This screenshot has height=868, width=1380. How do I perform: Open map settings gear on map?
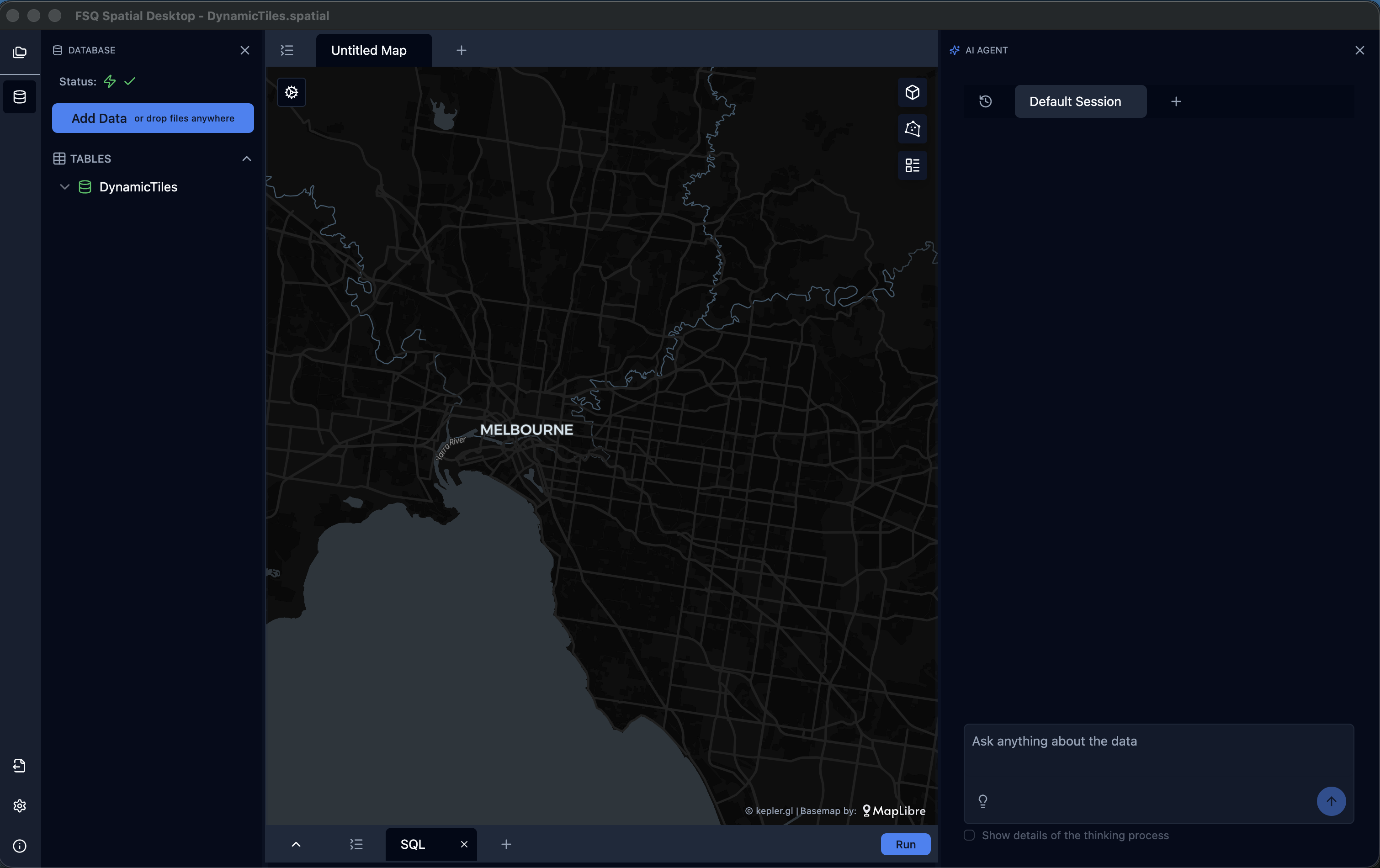pos(291,92)
